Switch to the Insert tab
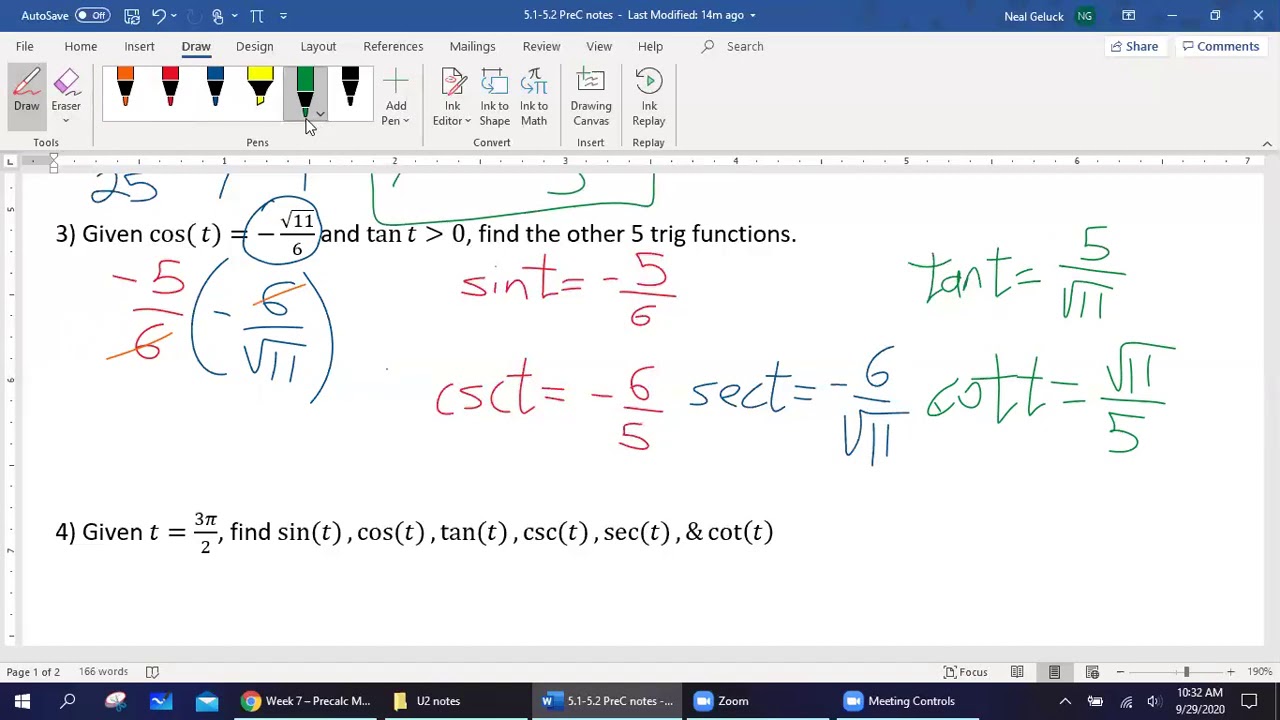This screenshot has width=1280, height=720. tap(139, 46)
